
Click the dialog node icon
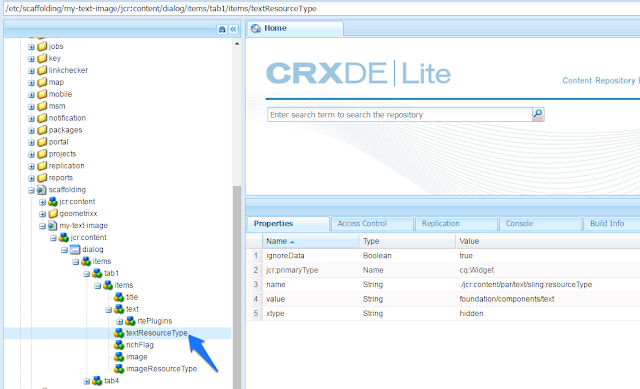[75, 249]
